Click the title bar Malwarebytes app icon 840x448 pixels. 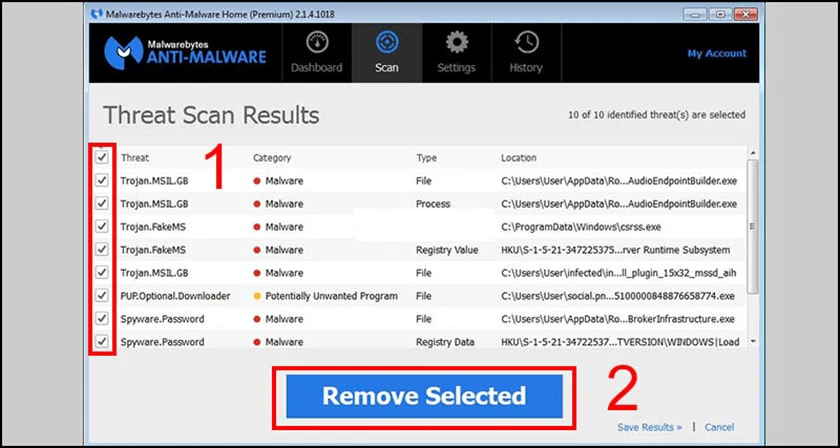97,14
